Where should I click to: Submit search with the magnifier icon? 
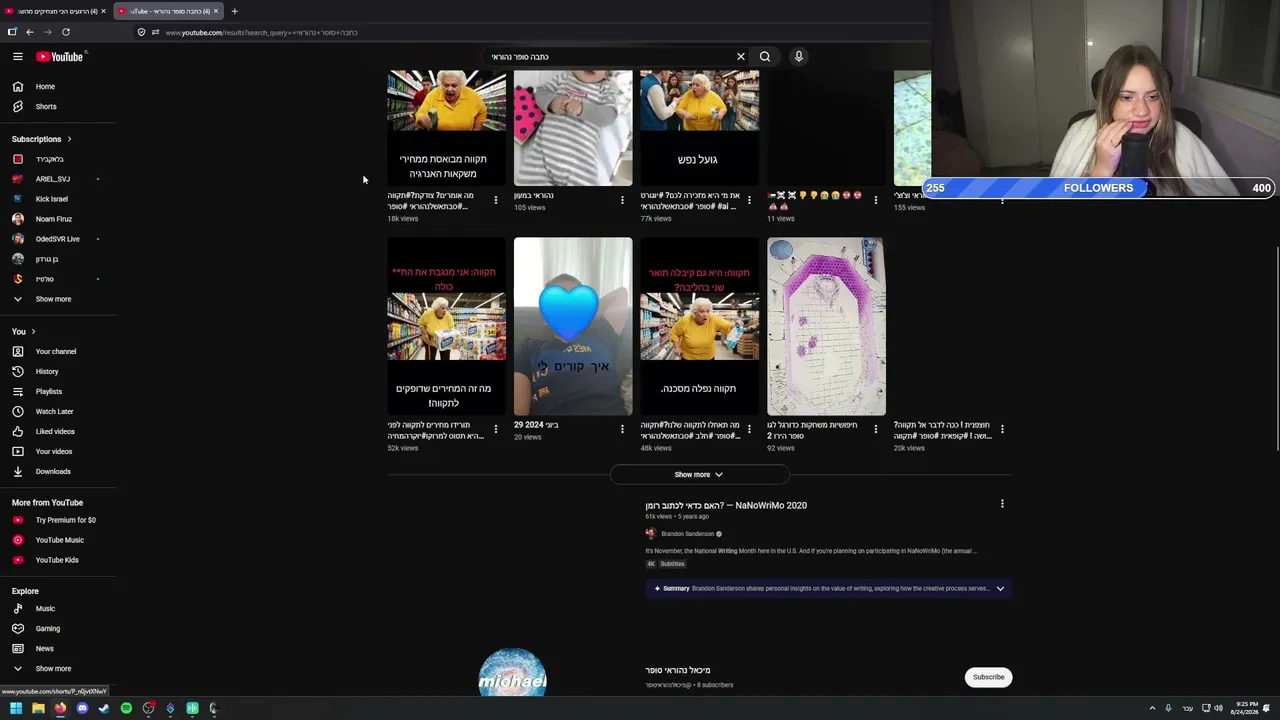[765, 57]
